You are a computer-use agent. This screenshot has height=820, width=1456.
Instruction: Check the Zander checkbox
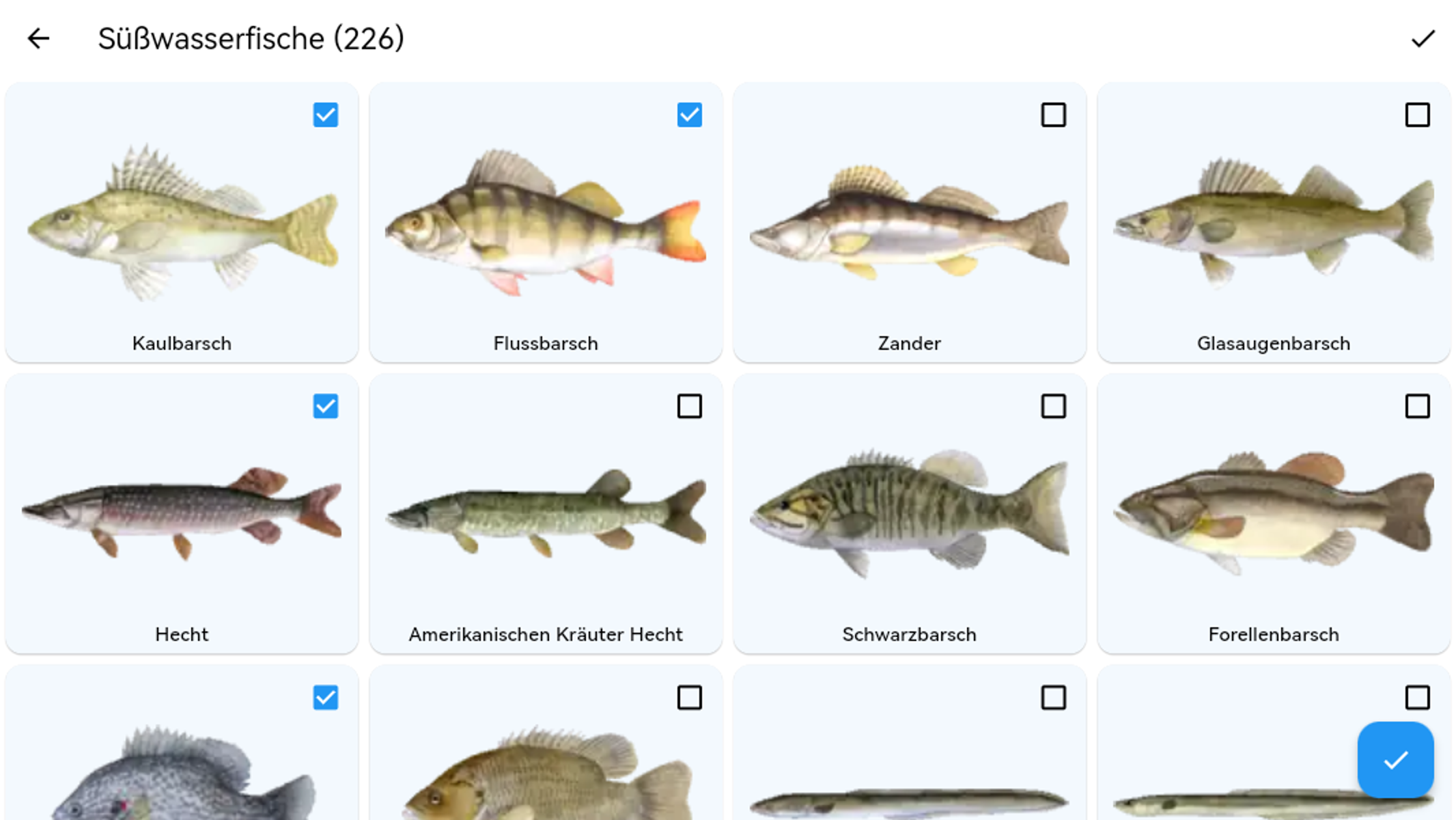click(x=1054, y=115)
